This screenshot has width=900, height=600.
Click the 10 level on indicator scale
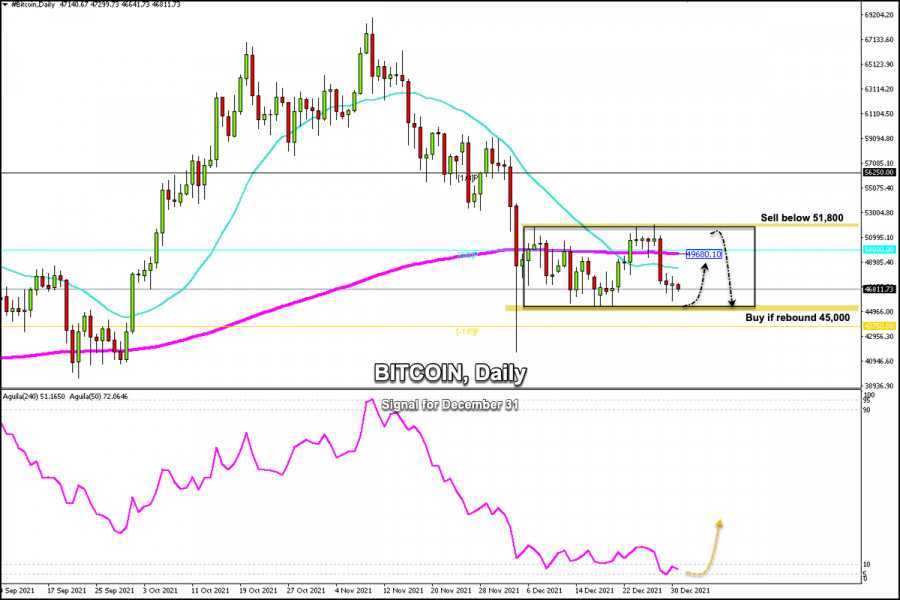tap(867, 565)
